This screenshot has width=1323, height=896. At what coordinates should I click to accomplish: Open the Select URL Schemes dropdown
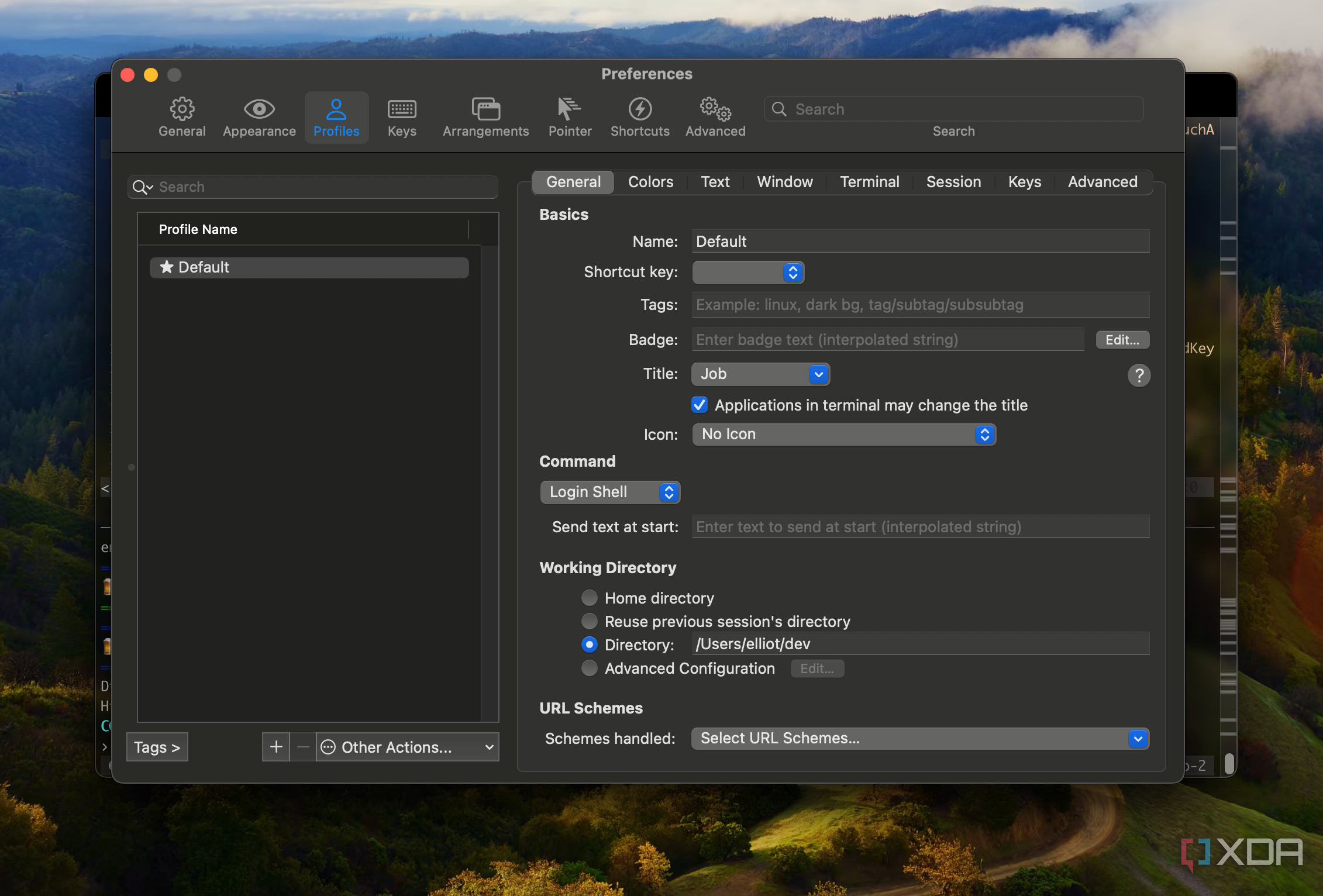pos(920,738)
